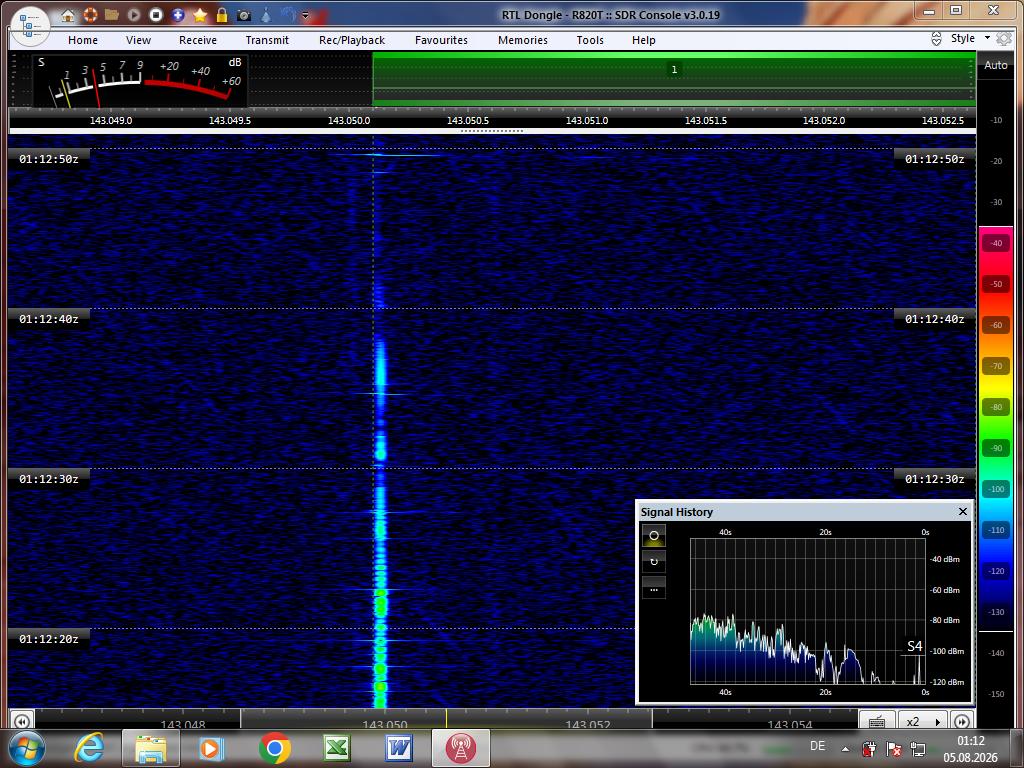Click the Signal History graph area
This screenshot has height=768, width=1024.
[x=808, y=611]
